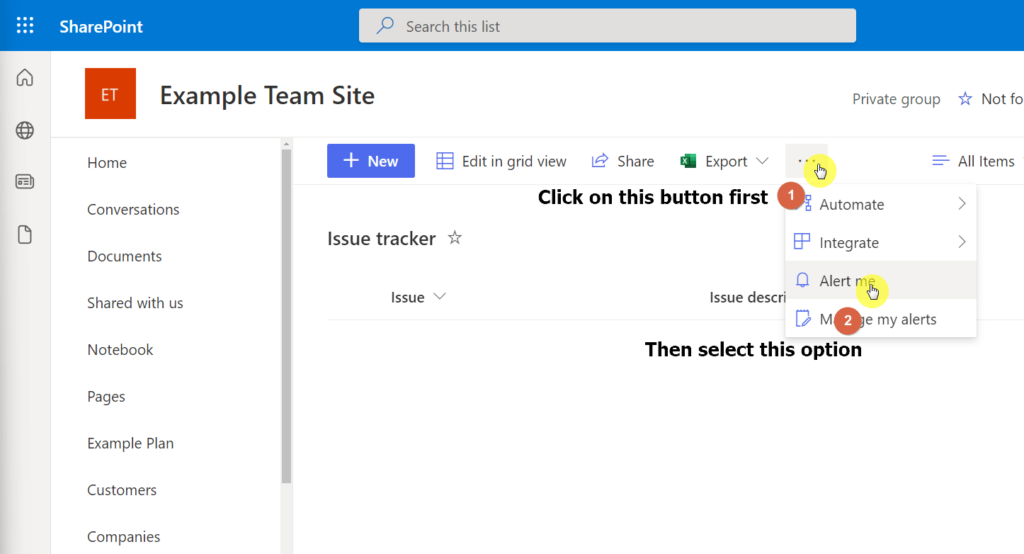The height and width of the screenshot is (554, 1024).
Task: Expand the Export dropdown chevron
Action: point(762,161)
